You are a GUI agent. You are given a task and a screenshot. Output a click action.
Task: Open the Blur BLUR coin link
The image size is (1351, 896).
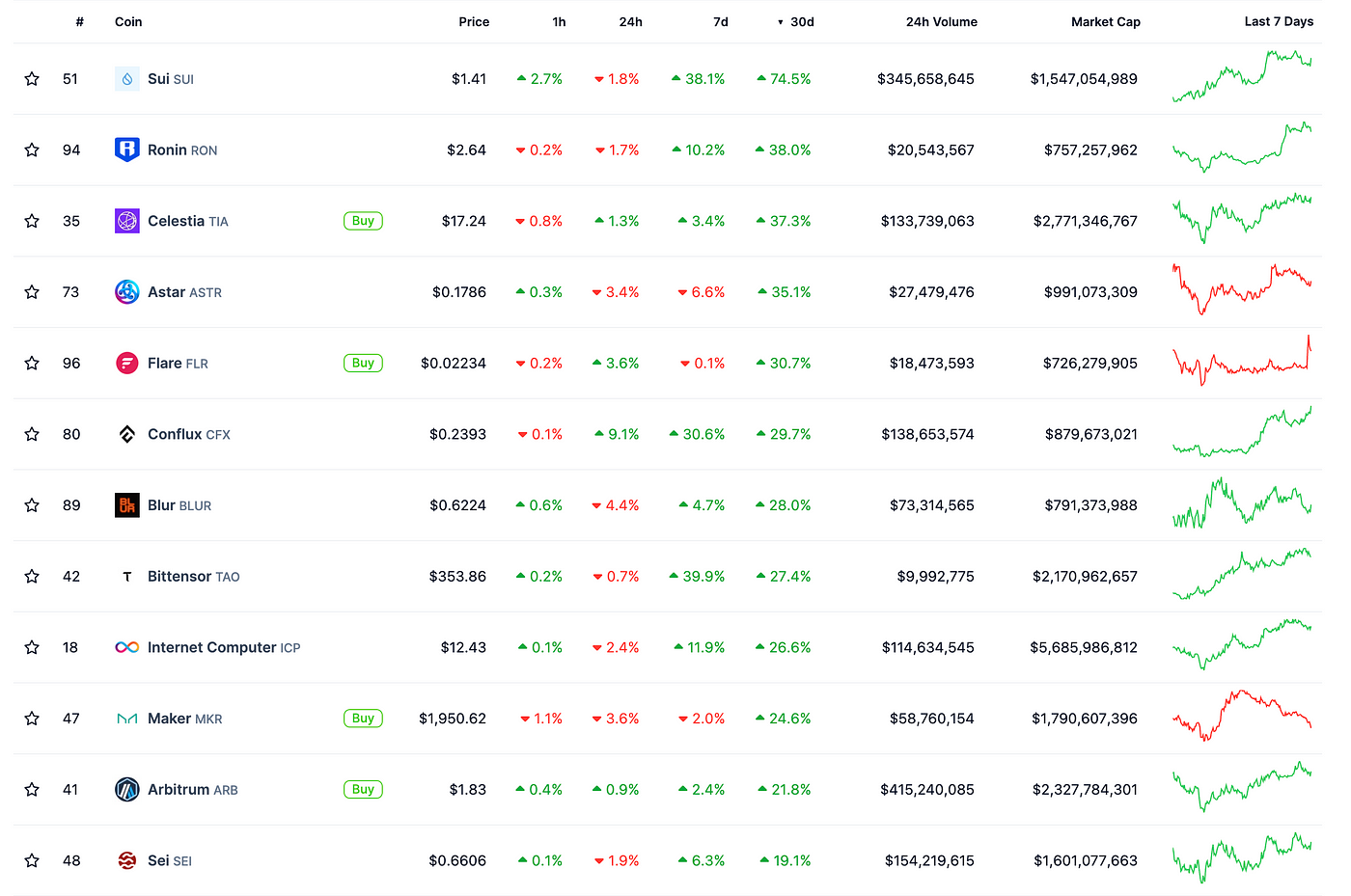click(179, 505)
